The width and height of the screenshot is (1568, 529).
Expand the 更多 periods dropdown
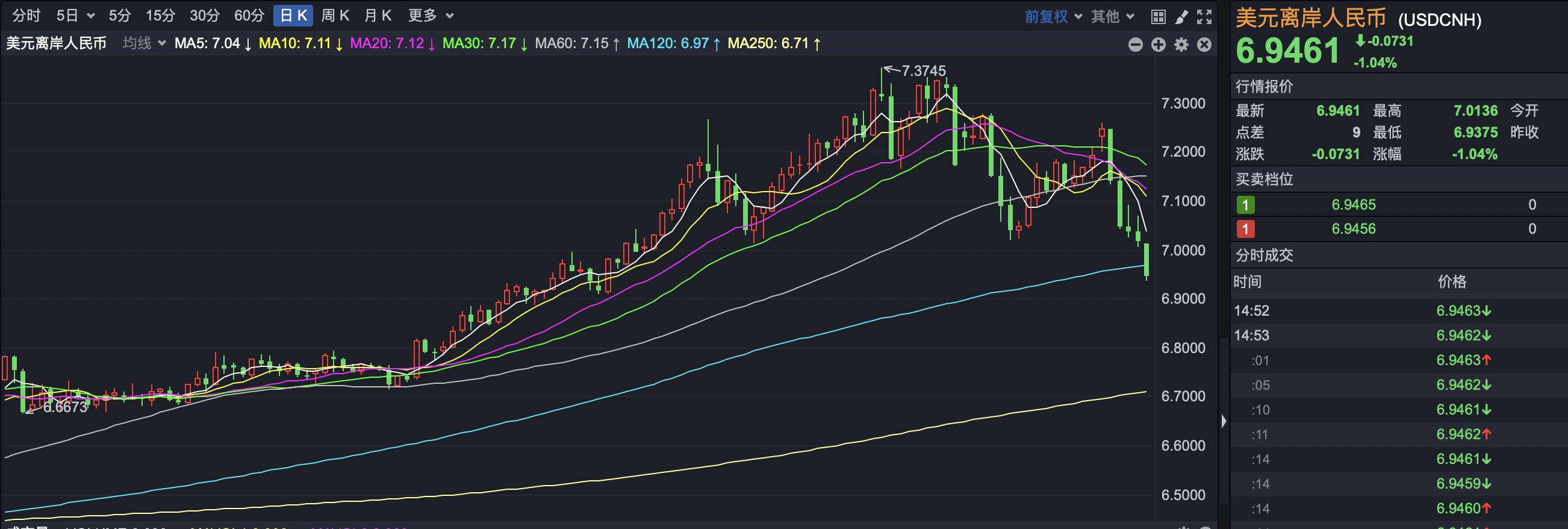431,16
